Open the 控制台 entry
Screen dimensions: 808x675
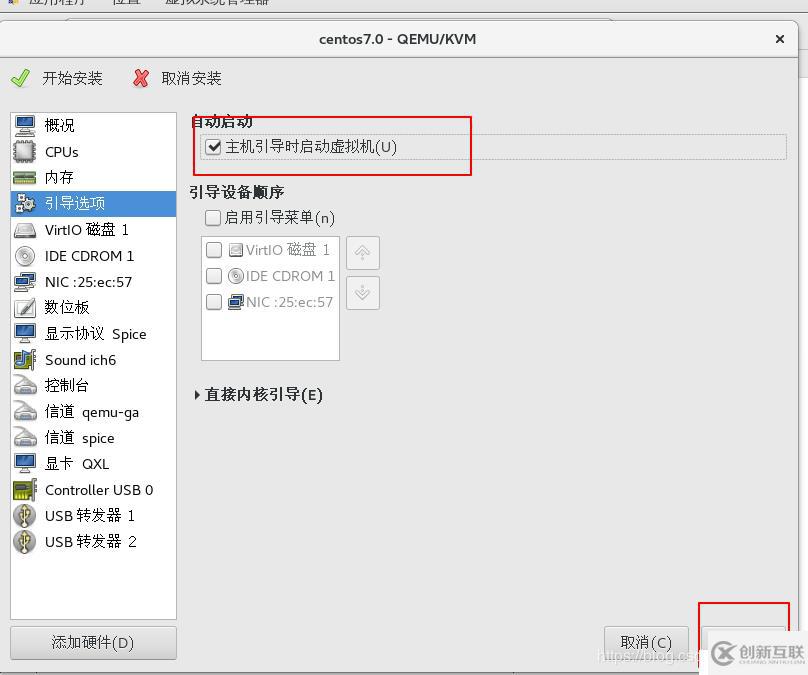(93, 385)
